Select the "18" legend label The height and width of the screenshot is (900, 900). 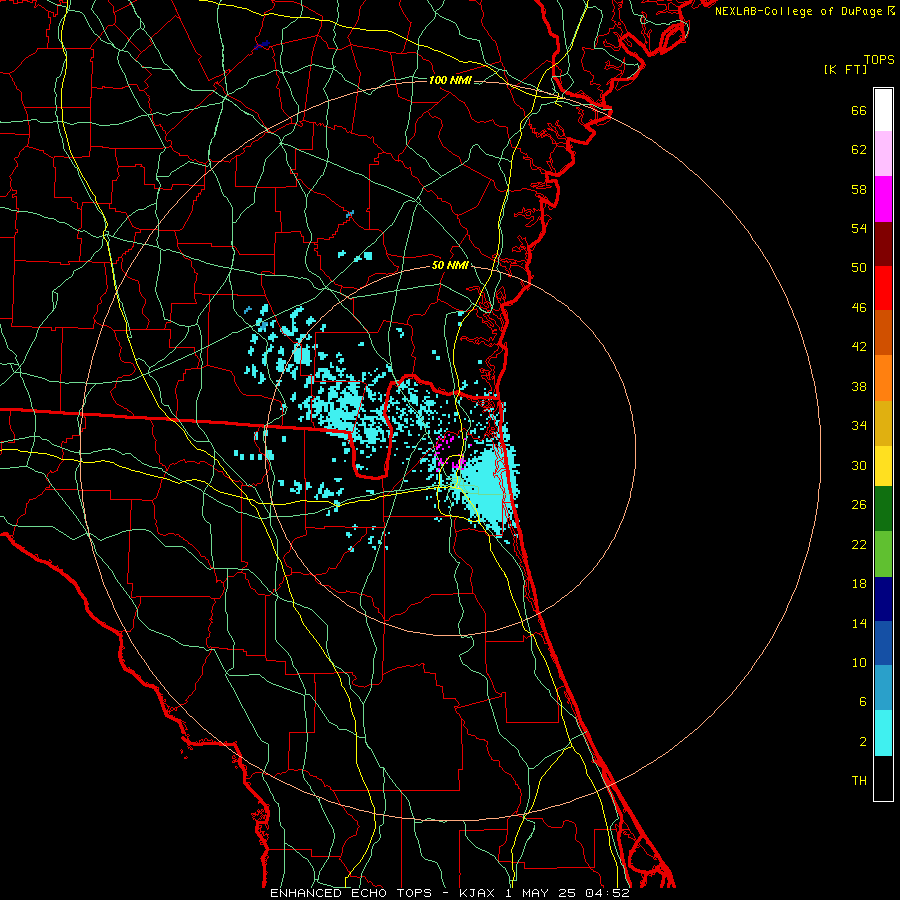859,584
